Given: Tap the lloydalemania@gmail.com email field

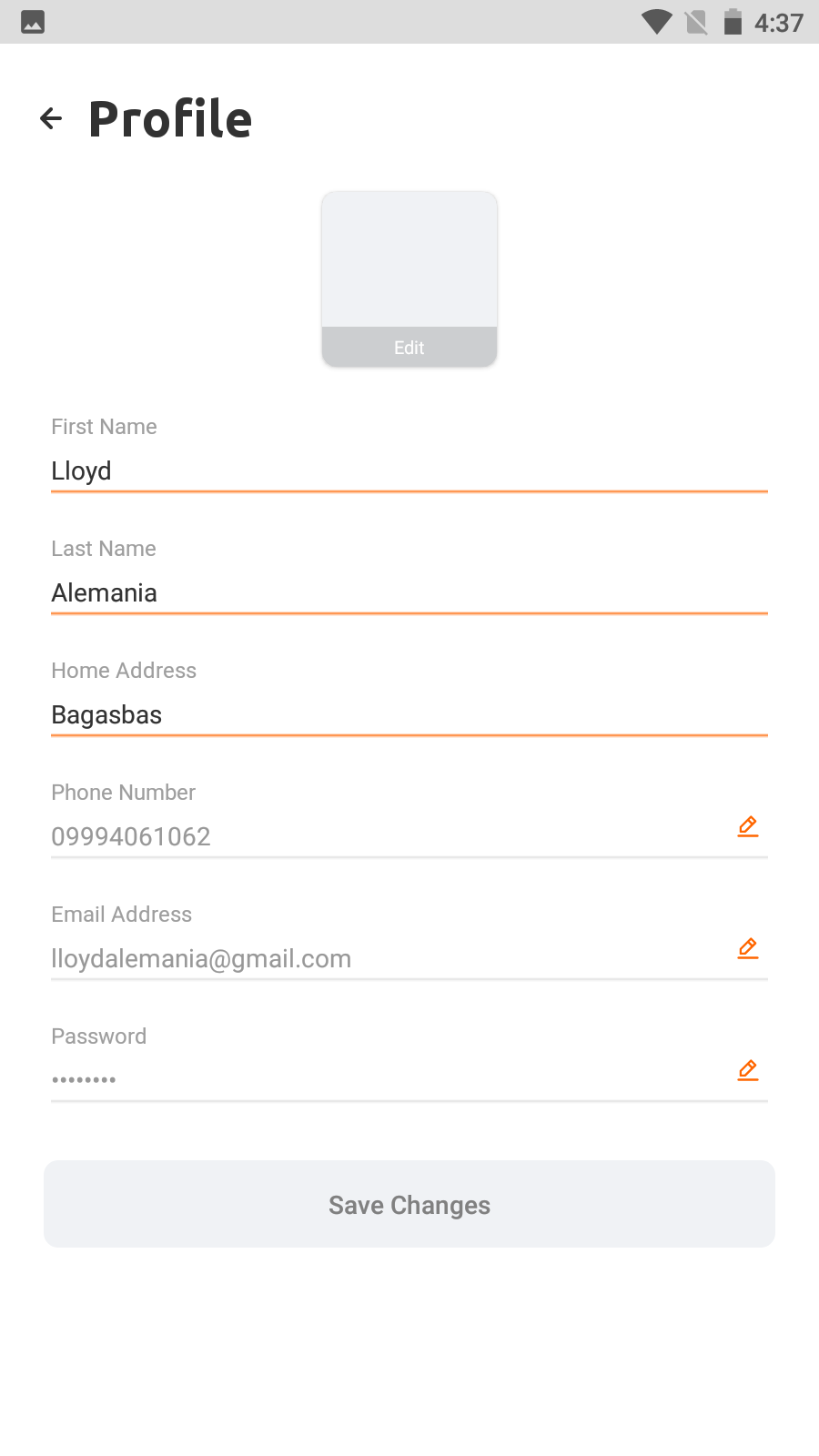Looking at the screenshot, I should coord(382,959).
